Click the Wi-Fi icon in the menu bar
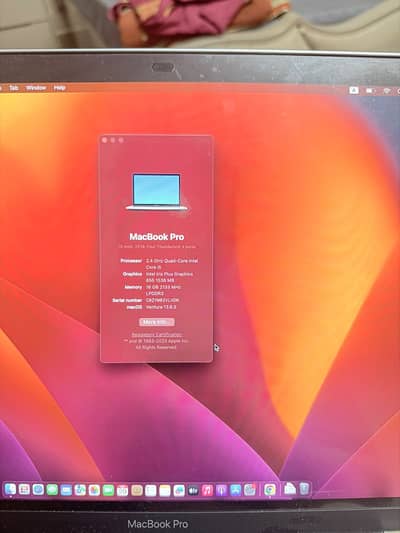This screenshot has width=400, height=533. 387,91
